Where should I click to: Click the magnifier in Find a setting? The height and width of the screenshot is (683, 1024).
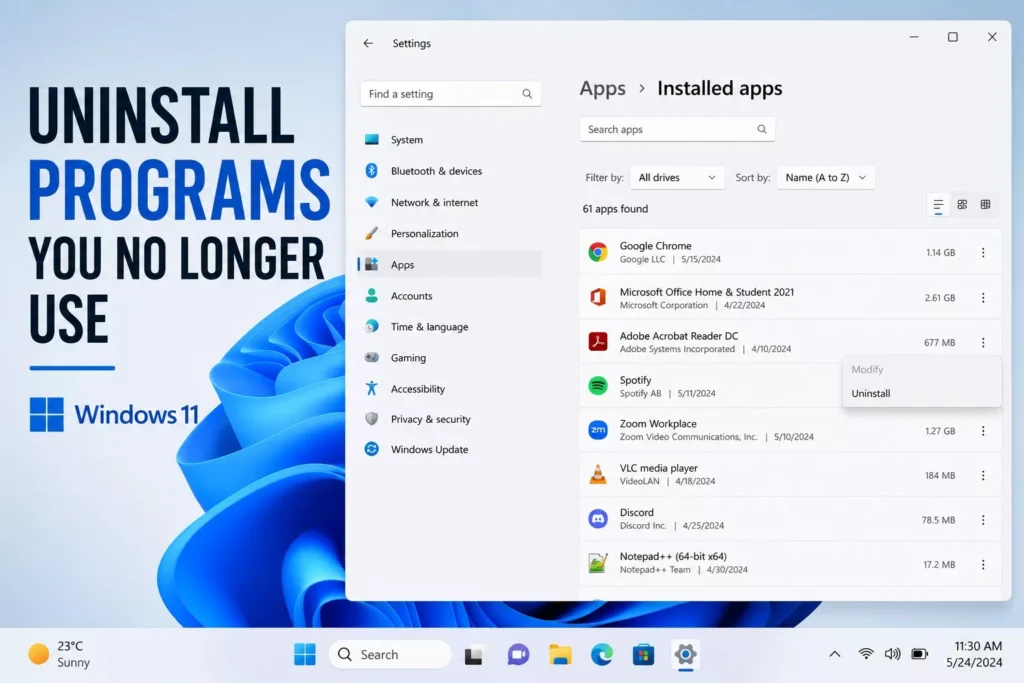coord(526,94)
